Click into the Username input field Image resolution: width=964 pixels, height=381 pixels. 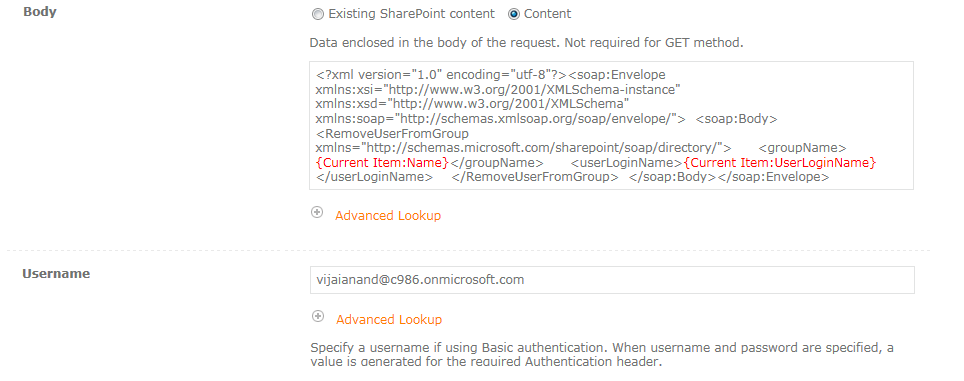pos(612,280)
